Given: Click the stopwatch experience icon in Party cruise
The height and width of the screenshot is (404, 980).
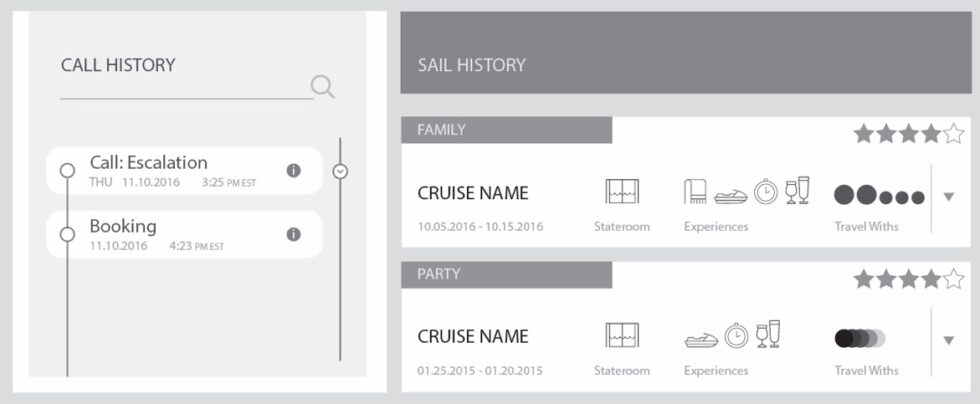Looking at the screenshot, I should [x=736, y=336].
